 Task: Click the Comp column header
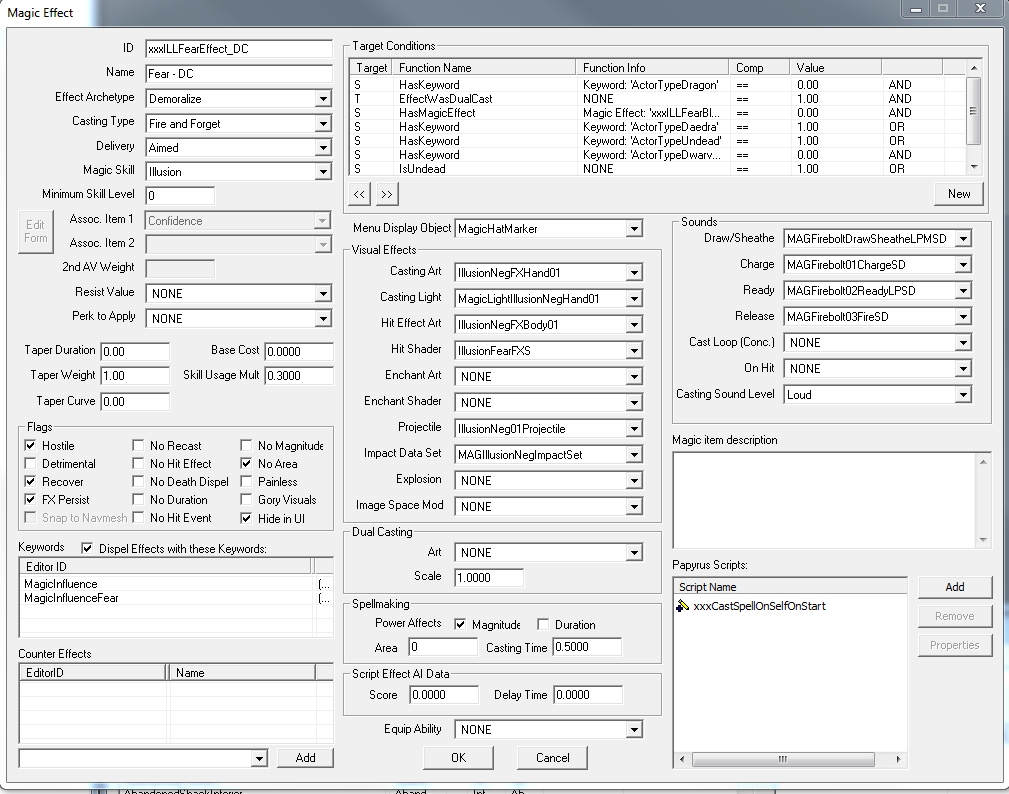click(760, 68)
